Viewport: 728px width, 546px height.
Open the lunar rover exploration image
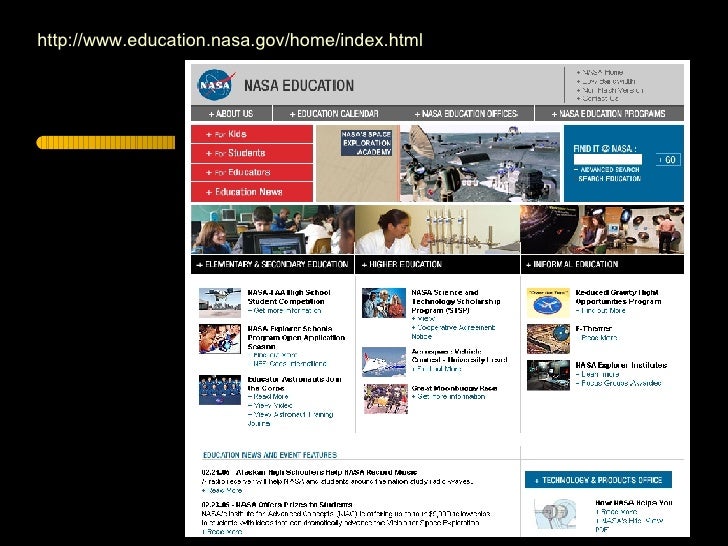pos(480,163)
